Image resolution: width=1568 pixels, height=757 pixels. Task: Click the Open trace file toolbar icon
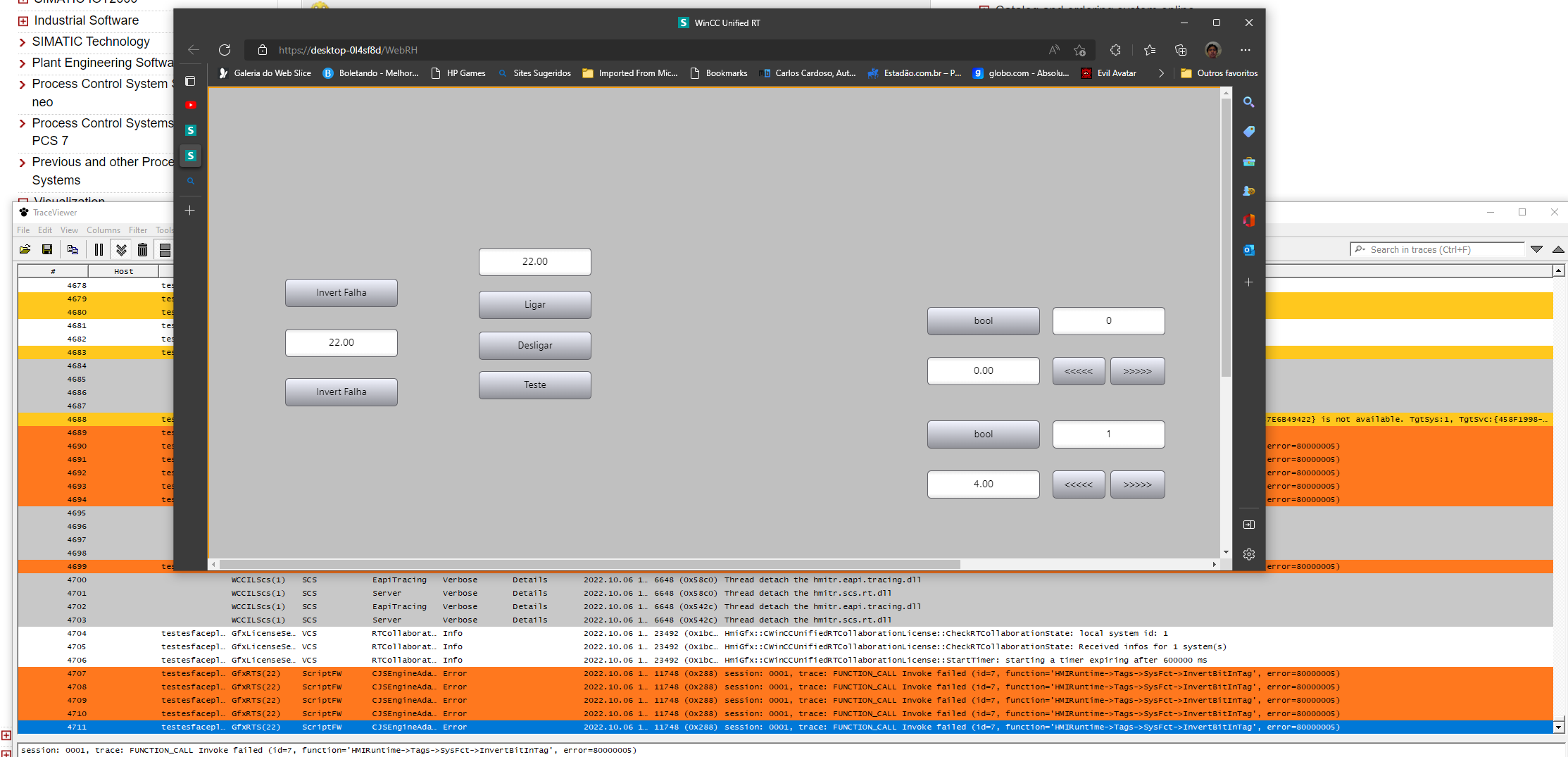25,249
